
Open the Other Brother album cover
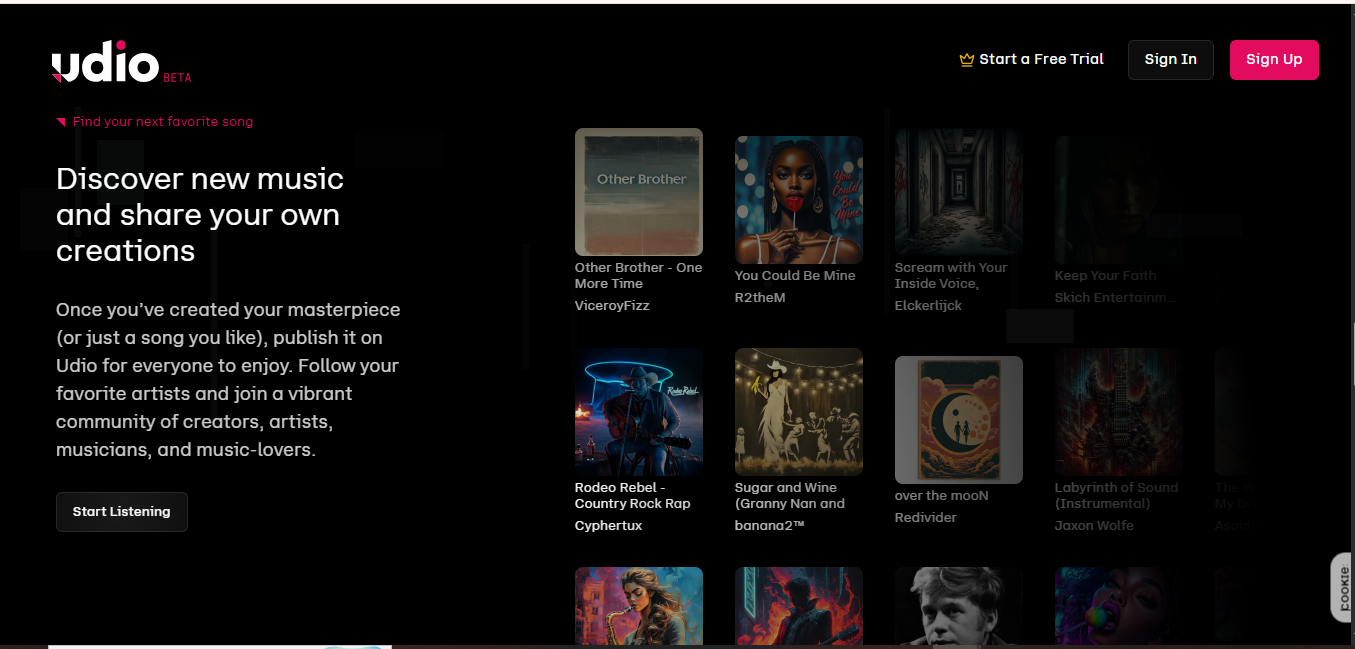pos(639,192)
